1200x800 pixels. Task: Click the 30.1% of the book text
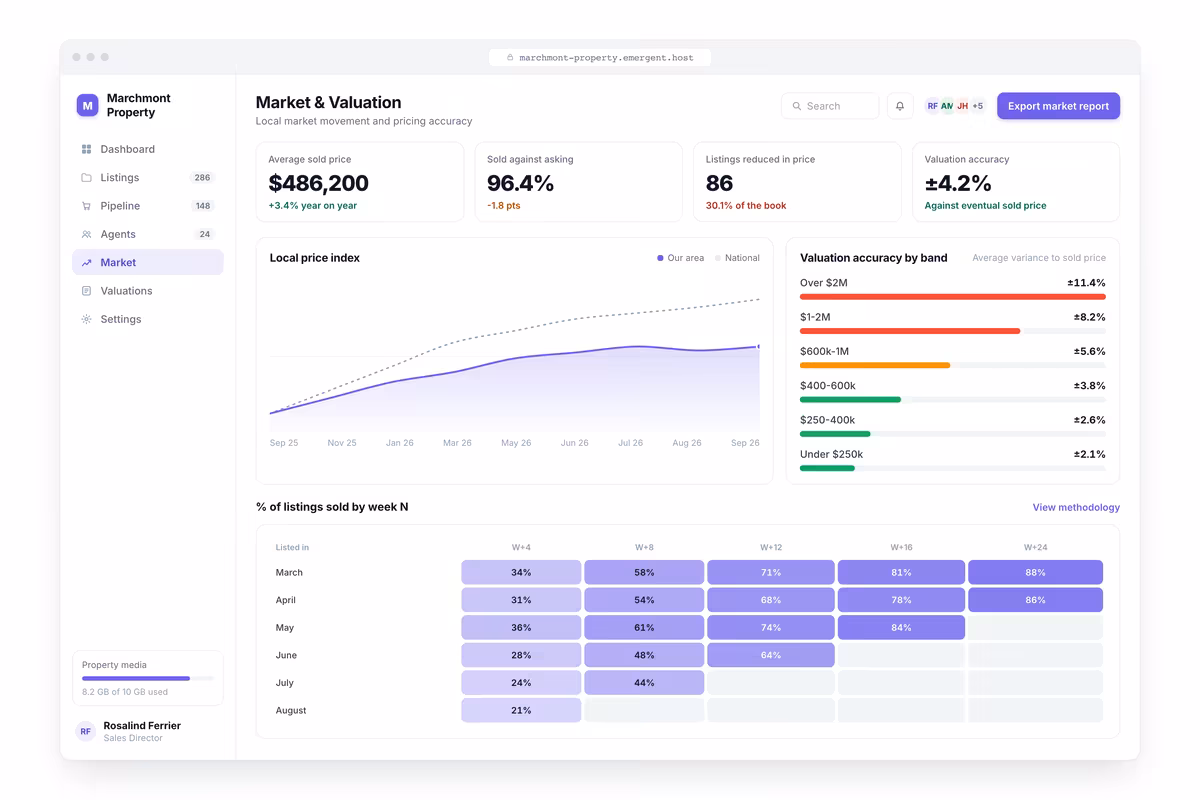[x=746, y=206]
